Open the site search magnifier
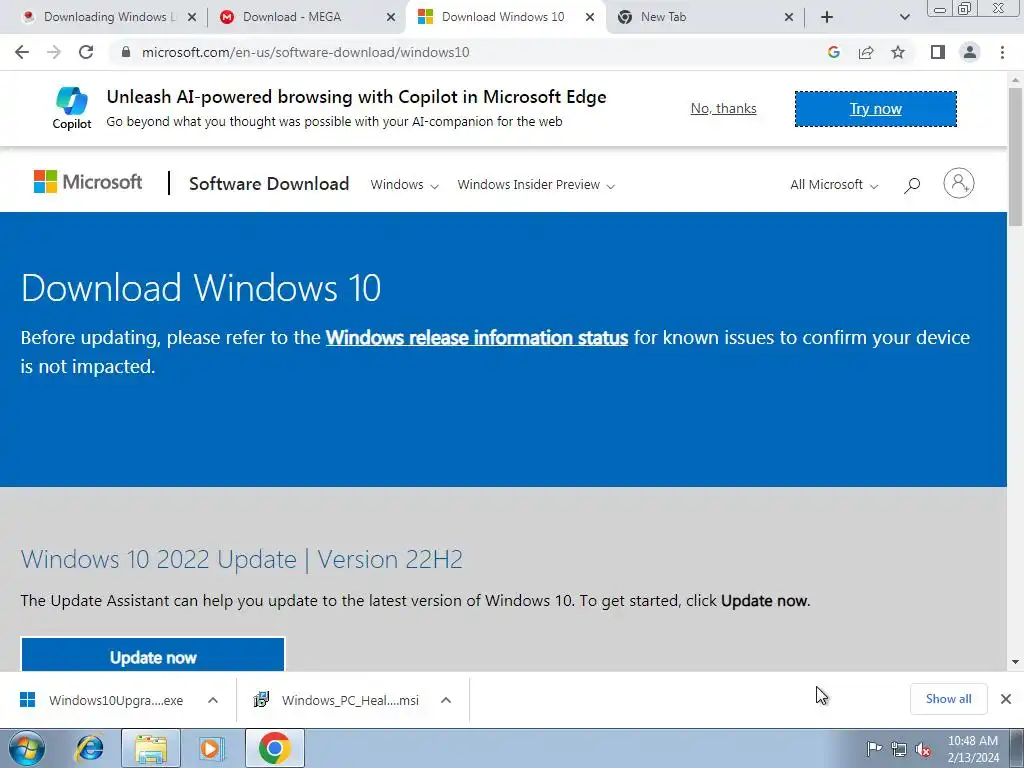The image size is (1024, 768). (x=912, y=185)
